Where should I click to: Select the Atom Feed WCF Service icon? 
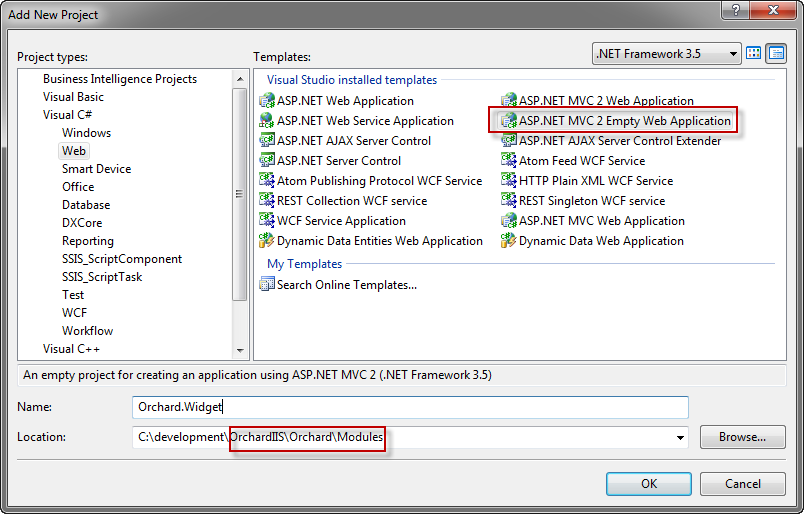pos(509,161)
